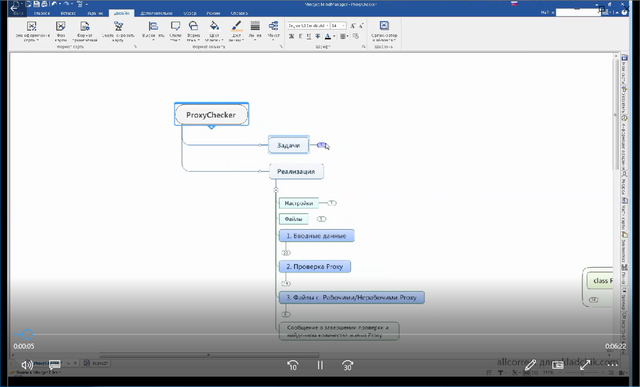Image resolution: width=640 pixels, height=387 pixels.
Task: Open the volume control speaker icon
Action: [27, 365]
